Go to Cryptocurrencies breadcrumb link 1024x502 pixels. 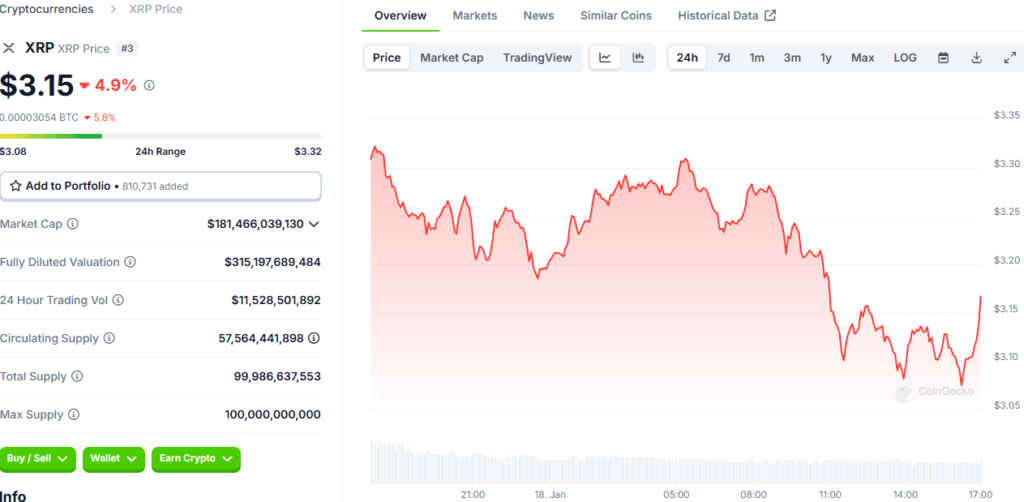coord(46,9)
